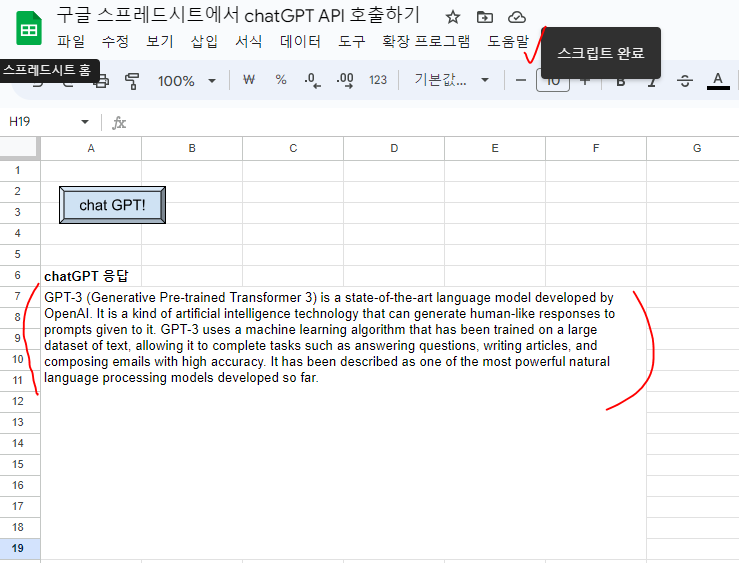Open the 확장 프로그램 menu
The image size is (739, 563).
click(x=426, y=41)
